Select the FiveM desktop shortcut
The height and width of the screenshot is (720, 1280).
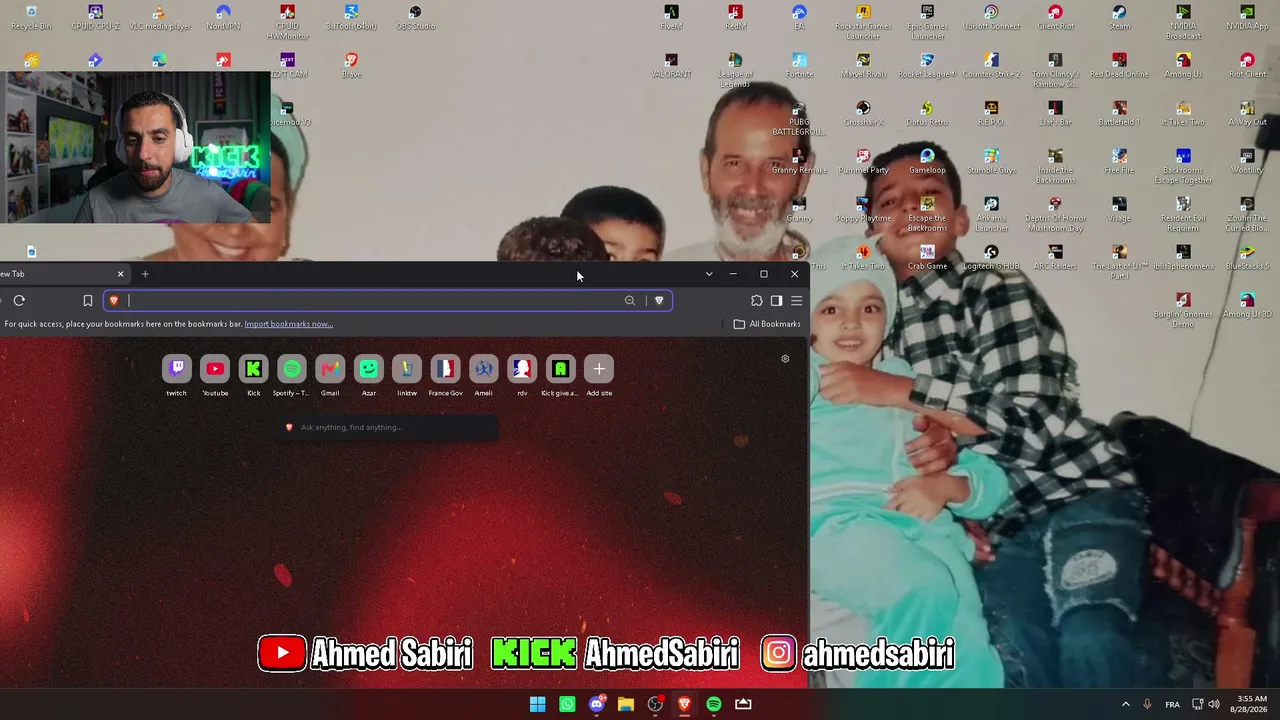(671, 17)
